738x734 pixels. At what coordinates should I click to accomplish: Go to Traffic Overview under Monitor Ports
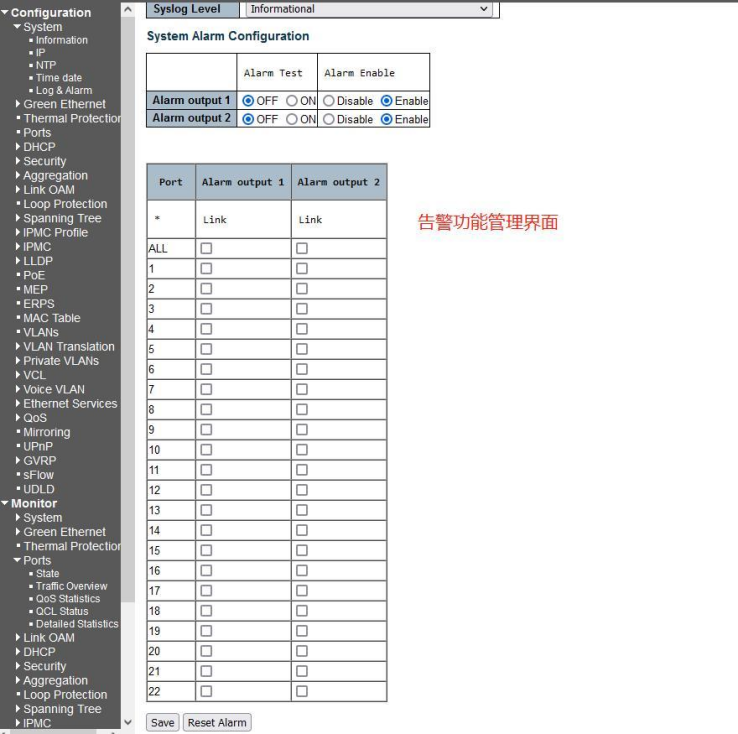tap(71, 586)
